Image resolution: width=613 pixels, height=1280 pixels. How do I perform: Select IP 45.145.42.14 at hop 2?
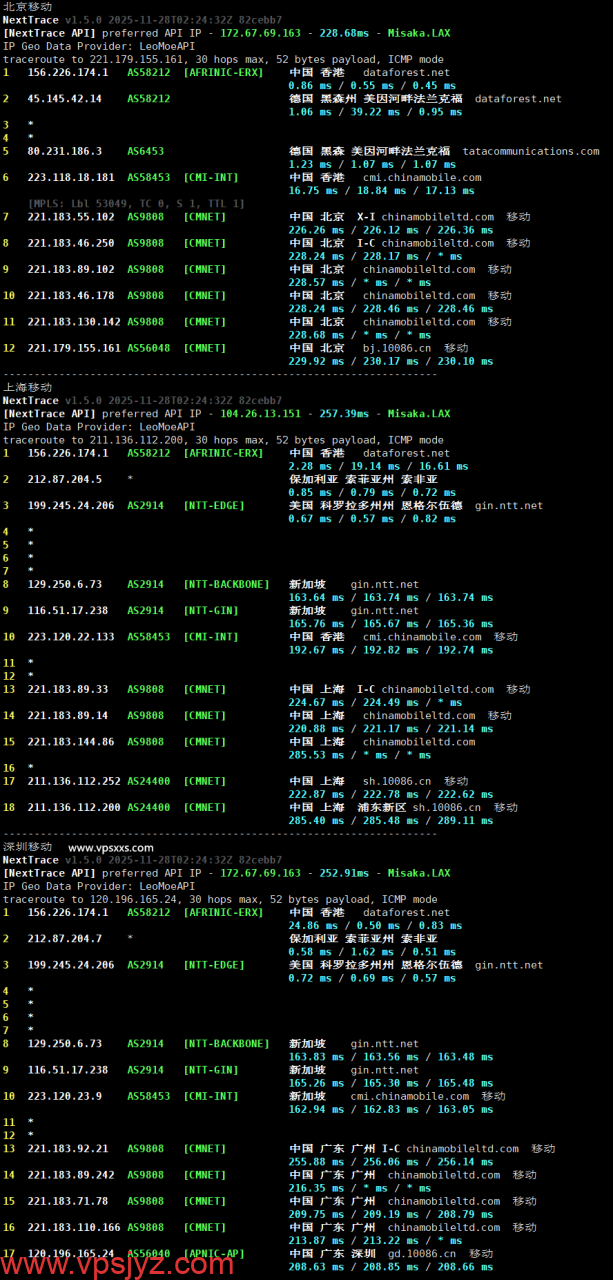click(x=64, y=99)
